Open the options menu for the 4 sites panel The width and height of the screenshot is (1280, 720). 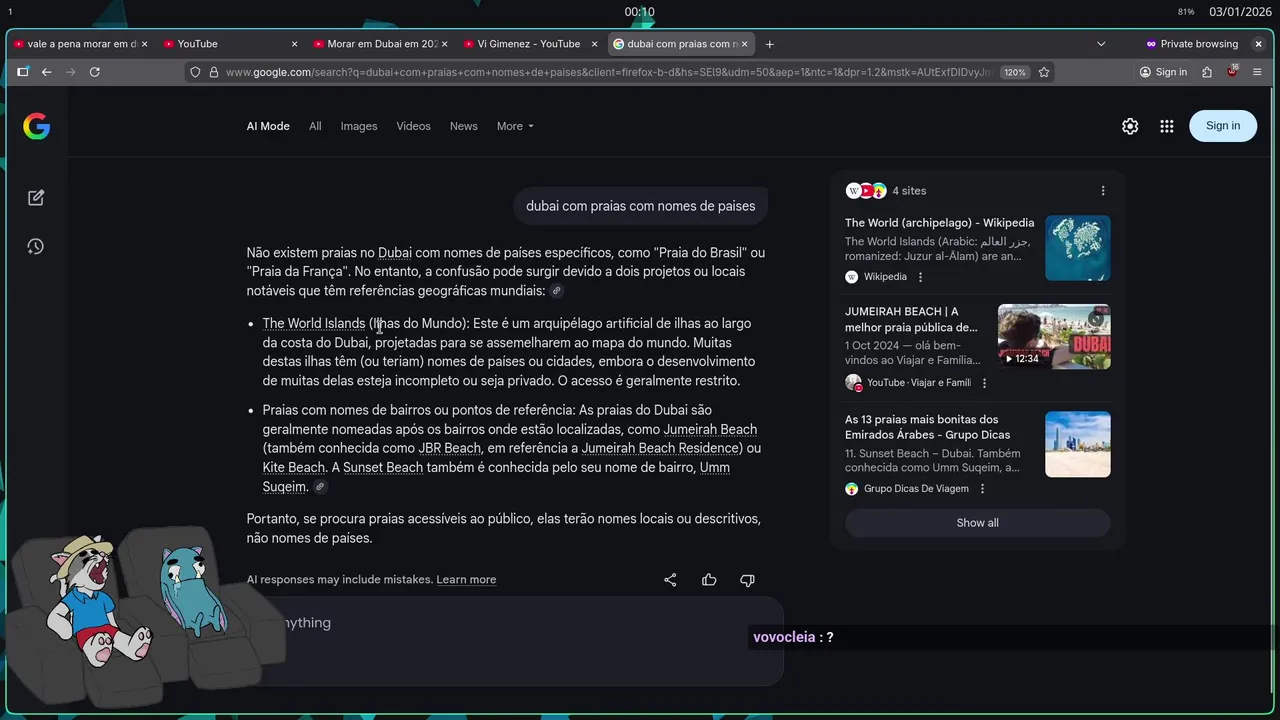click(1103, 191)
